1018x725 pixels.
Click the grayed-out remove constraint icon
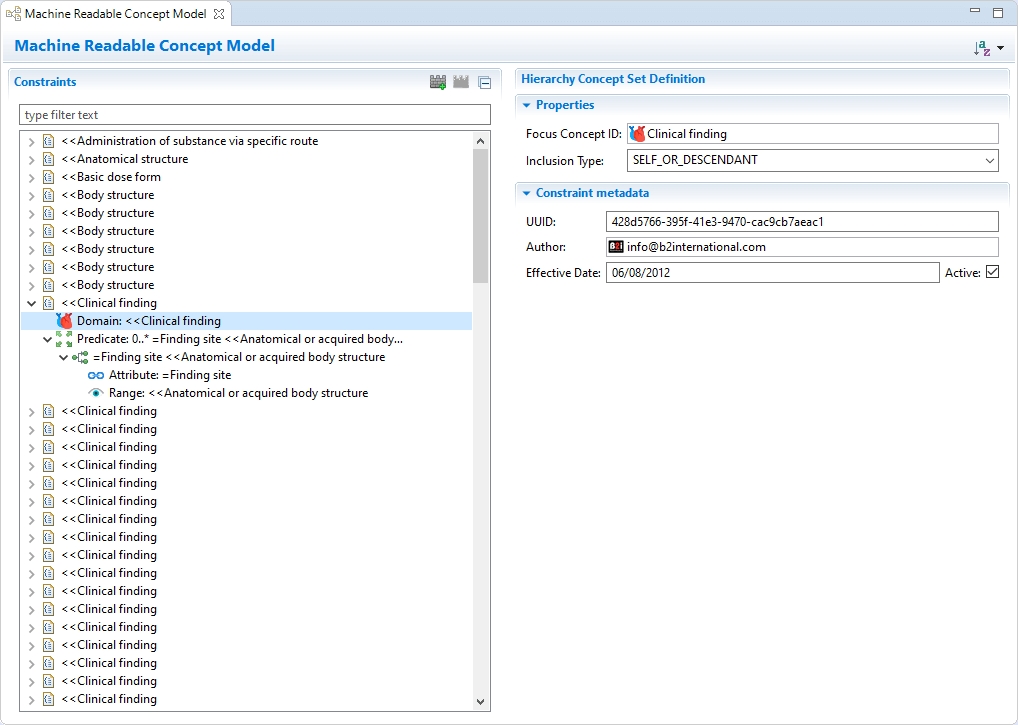[x=461, y=82]
